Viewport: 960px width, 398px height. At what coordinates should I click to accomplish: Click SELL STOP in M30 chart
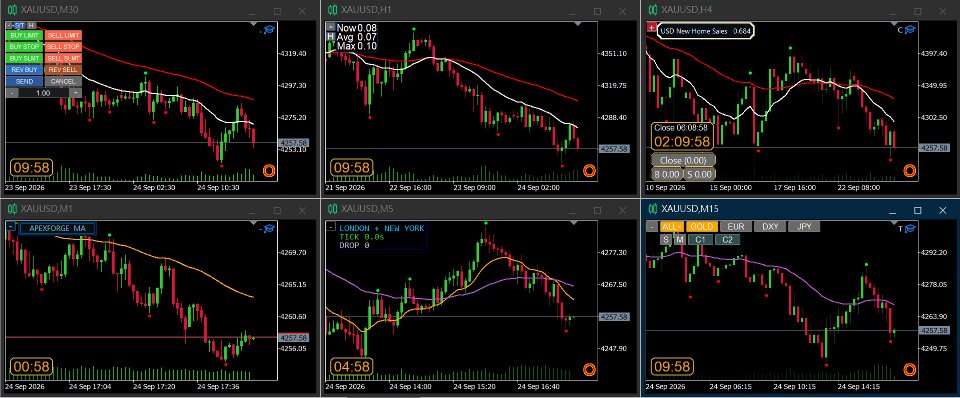63,47
